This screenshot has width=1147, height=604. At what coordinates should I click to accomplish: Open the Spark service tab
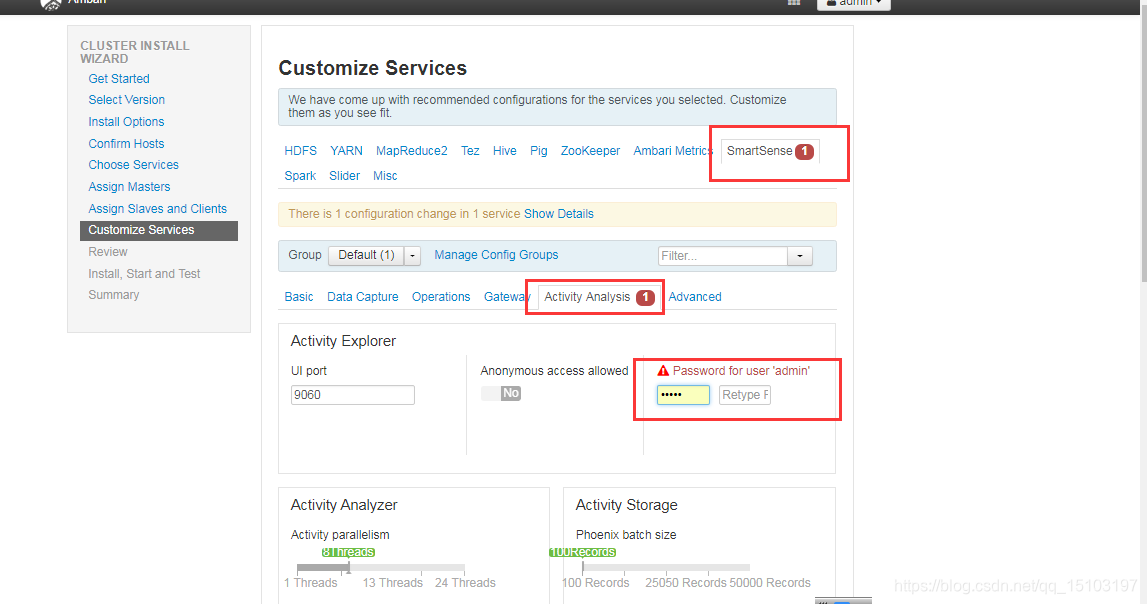click(x=300, y=175)
